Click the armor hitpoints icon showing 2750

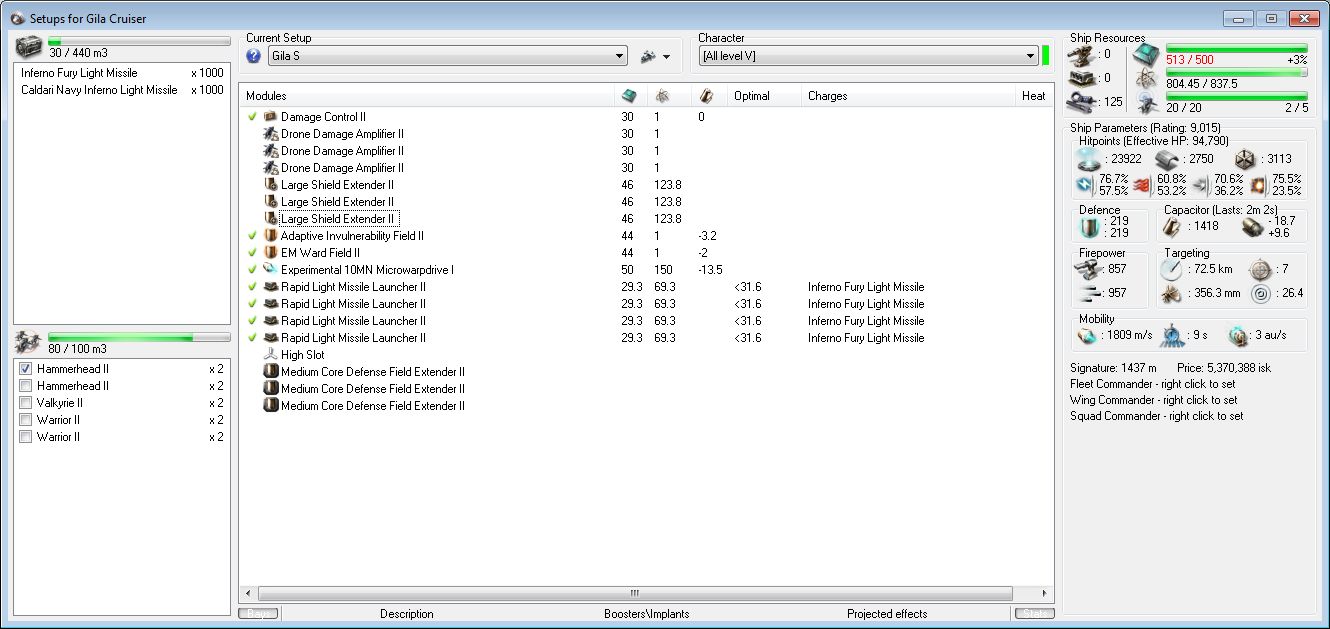[1166, 159]
